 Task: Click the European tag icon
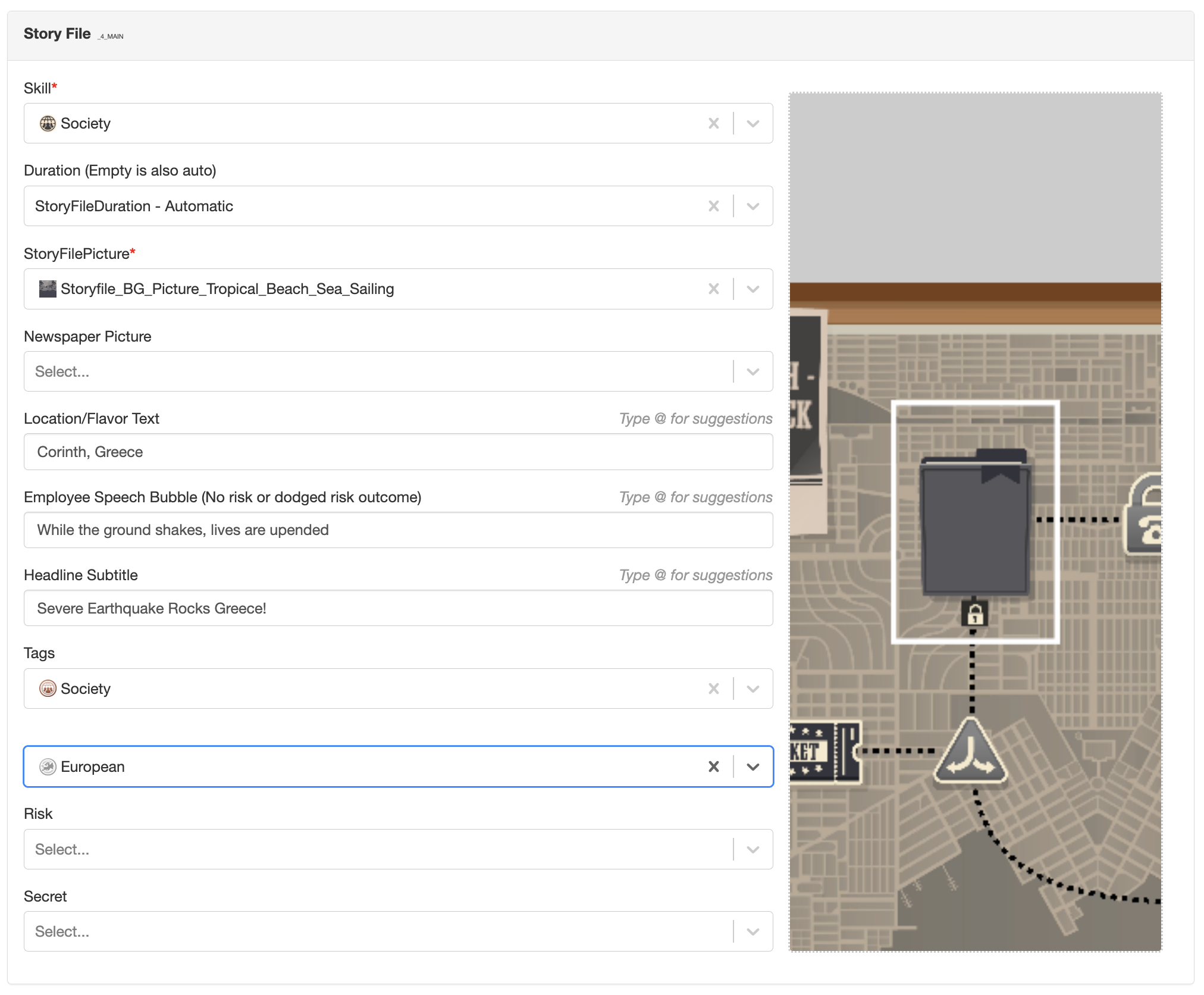48,766
